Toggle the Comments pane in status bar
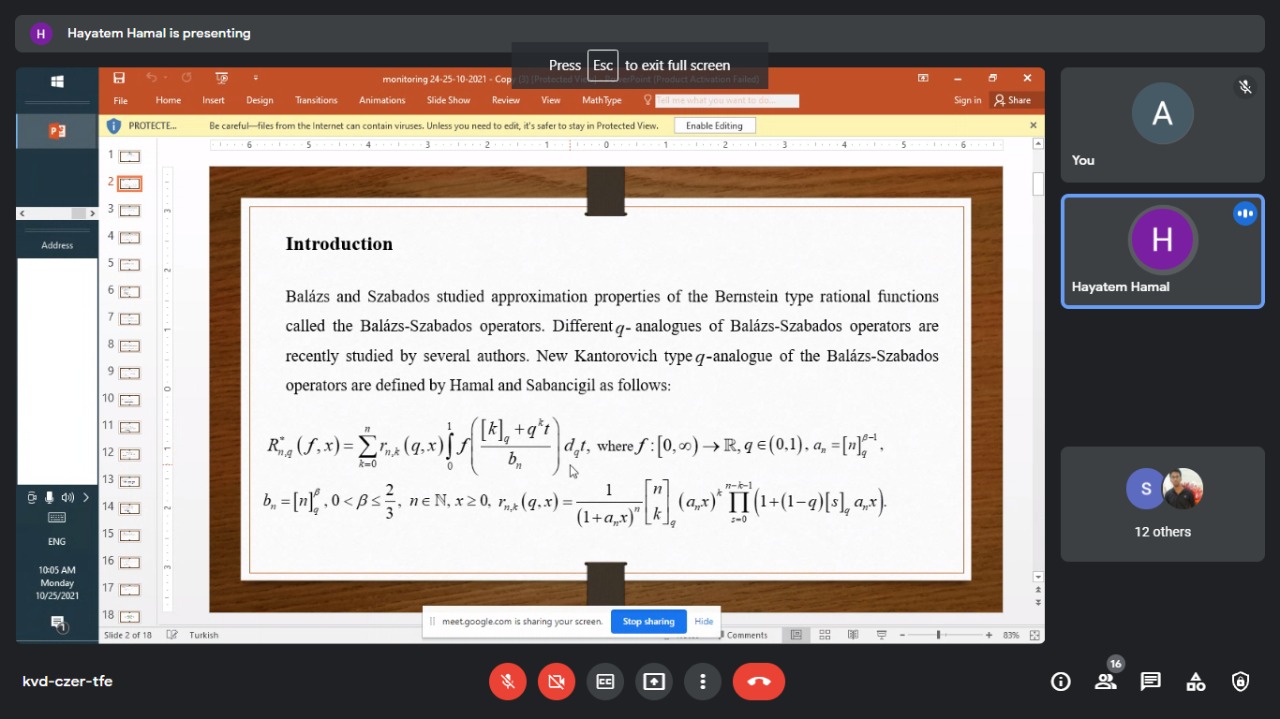The width and height of the screenshot is (1280, 719). 741,635
